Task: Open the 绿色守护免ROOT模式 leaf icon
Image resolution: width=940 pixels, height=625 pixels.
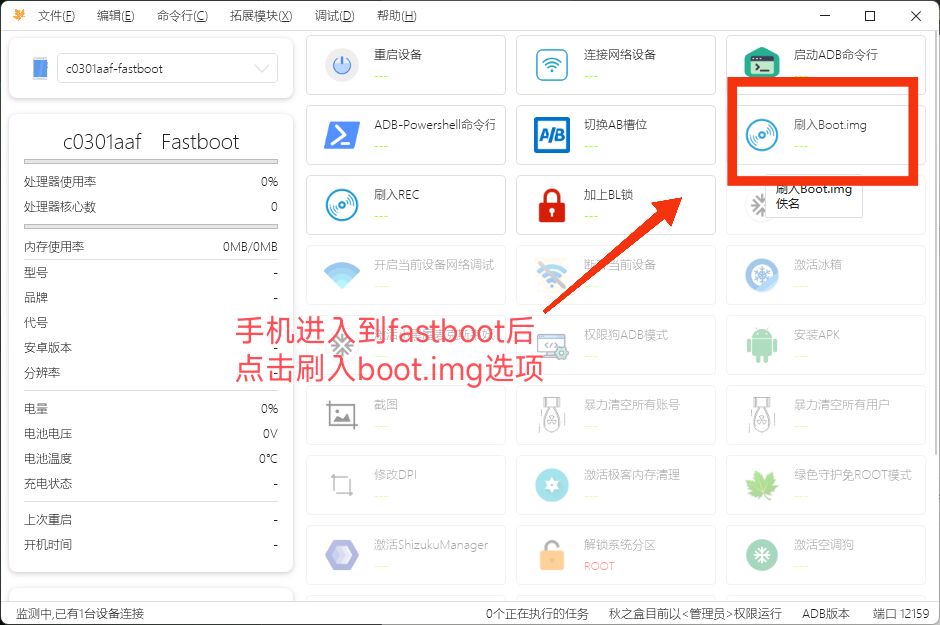Action: 761,484
